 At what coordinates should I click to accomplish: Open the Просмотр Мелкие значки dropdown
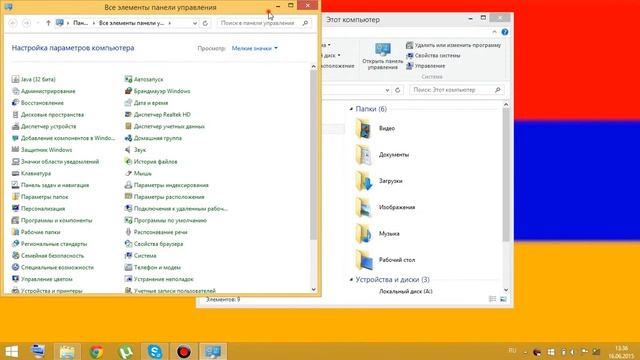click(255, 48)
